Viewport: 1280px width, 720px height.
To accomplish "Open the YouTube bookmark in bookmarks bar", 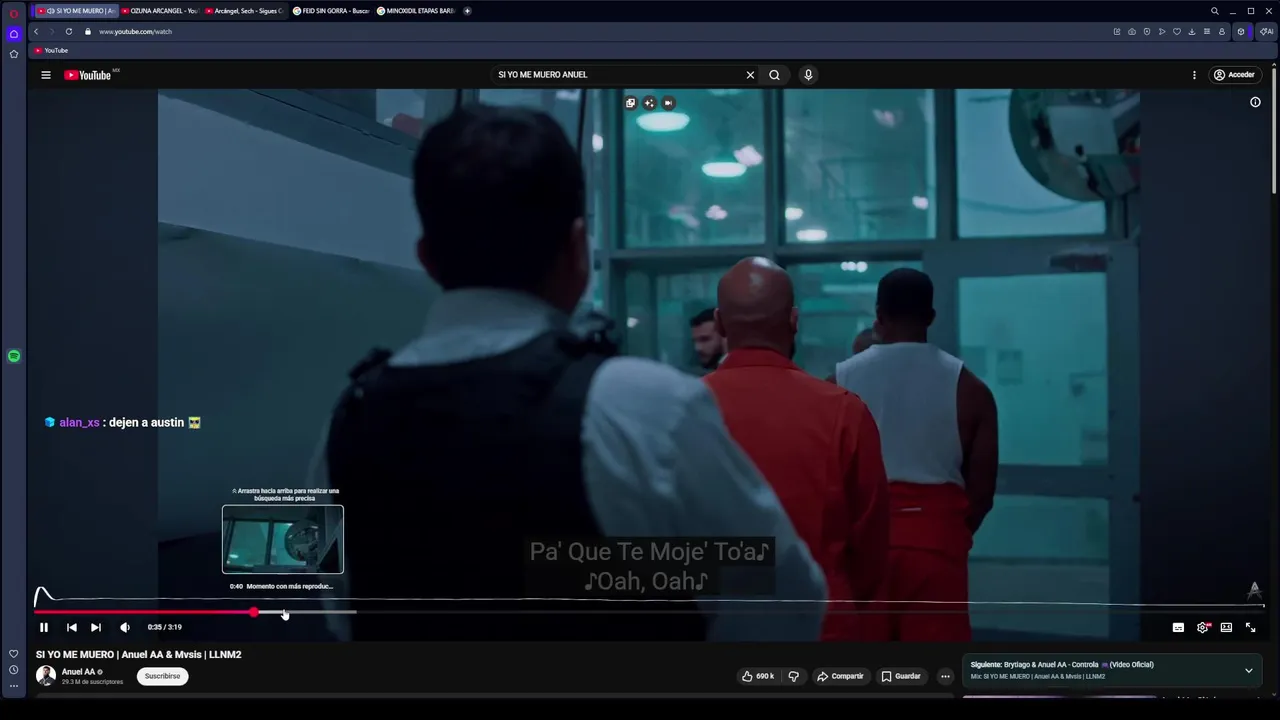I will [x=51, y=51].
